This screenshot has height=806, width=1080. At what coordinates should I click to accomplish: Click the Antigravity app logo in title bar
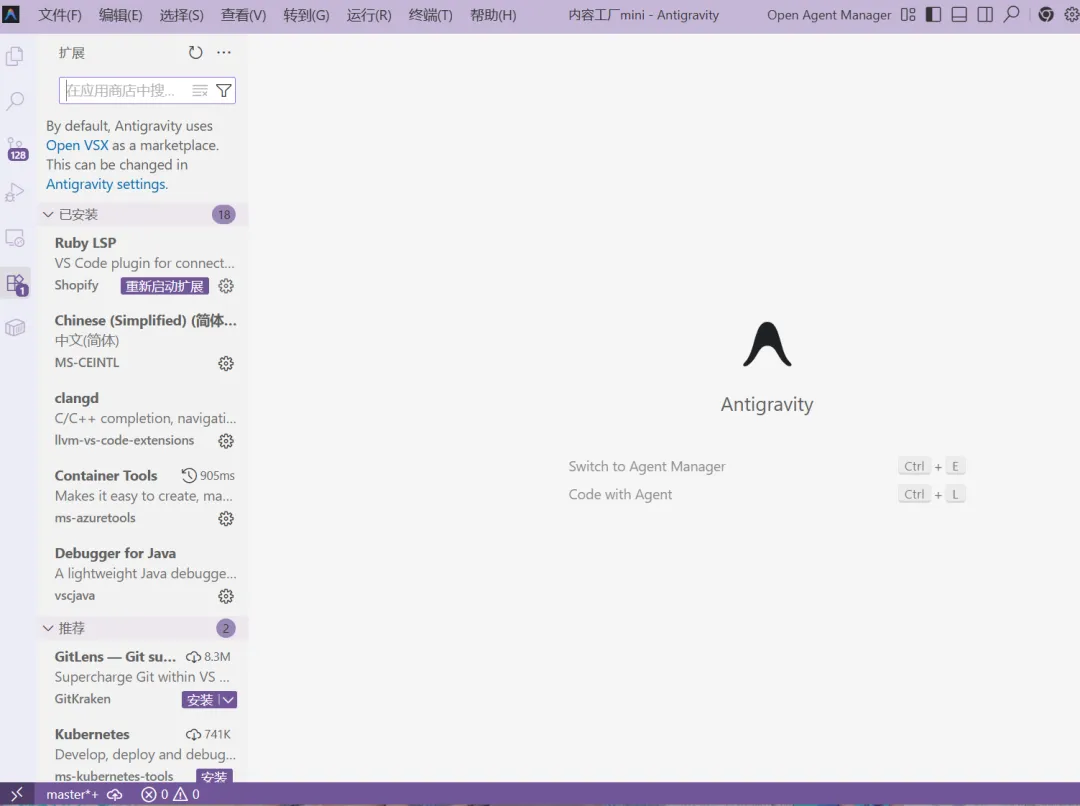pos(11,14)
